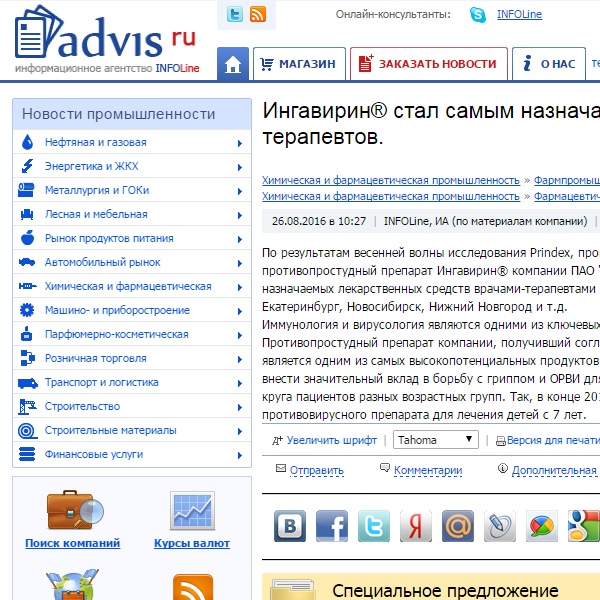Share via the Google Buzz icon
This screenshot has height=600, width=600.
541,526
